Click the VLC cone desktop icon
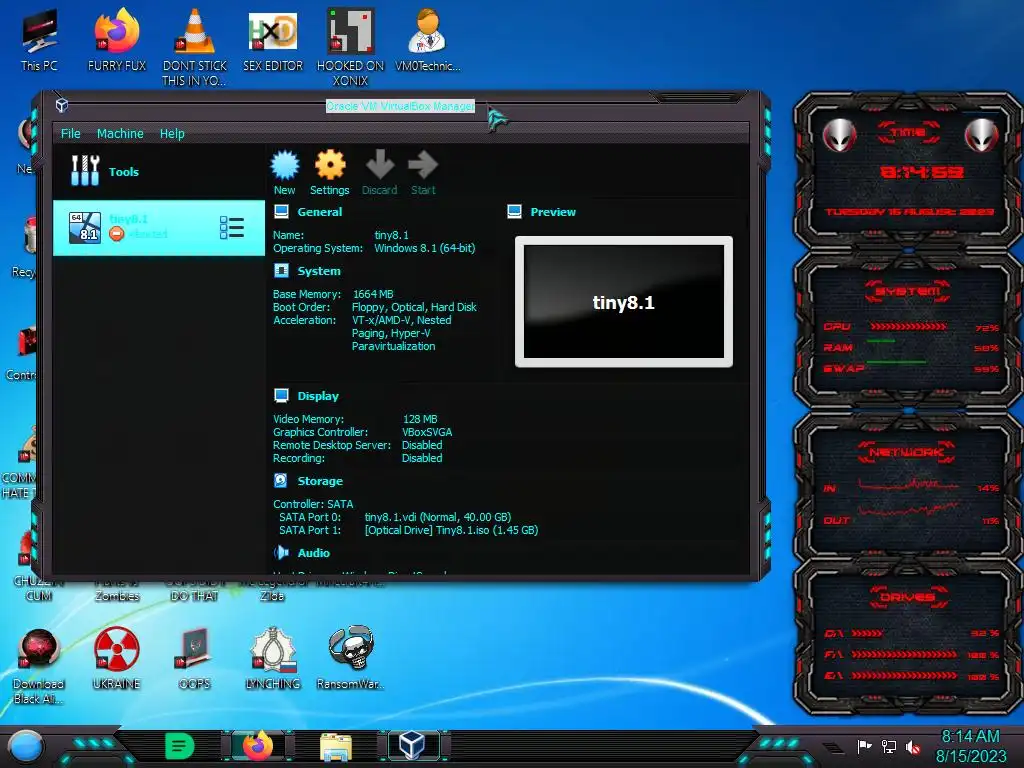1024x768 pixels. click(195, 46)
